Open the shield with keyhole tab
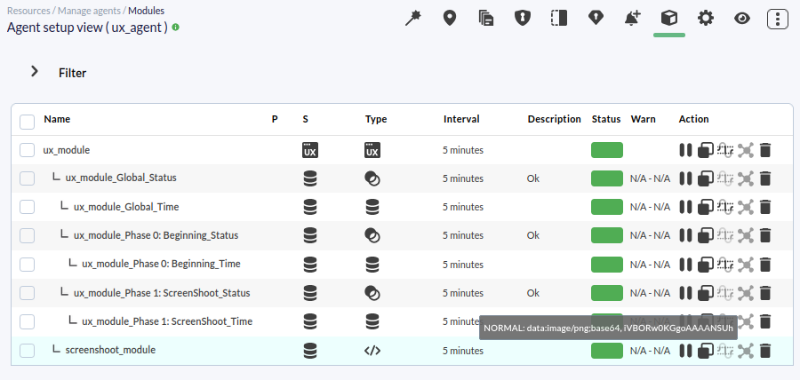This screenshot has width=800, height=380. (x=522, y=19)
